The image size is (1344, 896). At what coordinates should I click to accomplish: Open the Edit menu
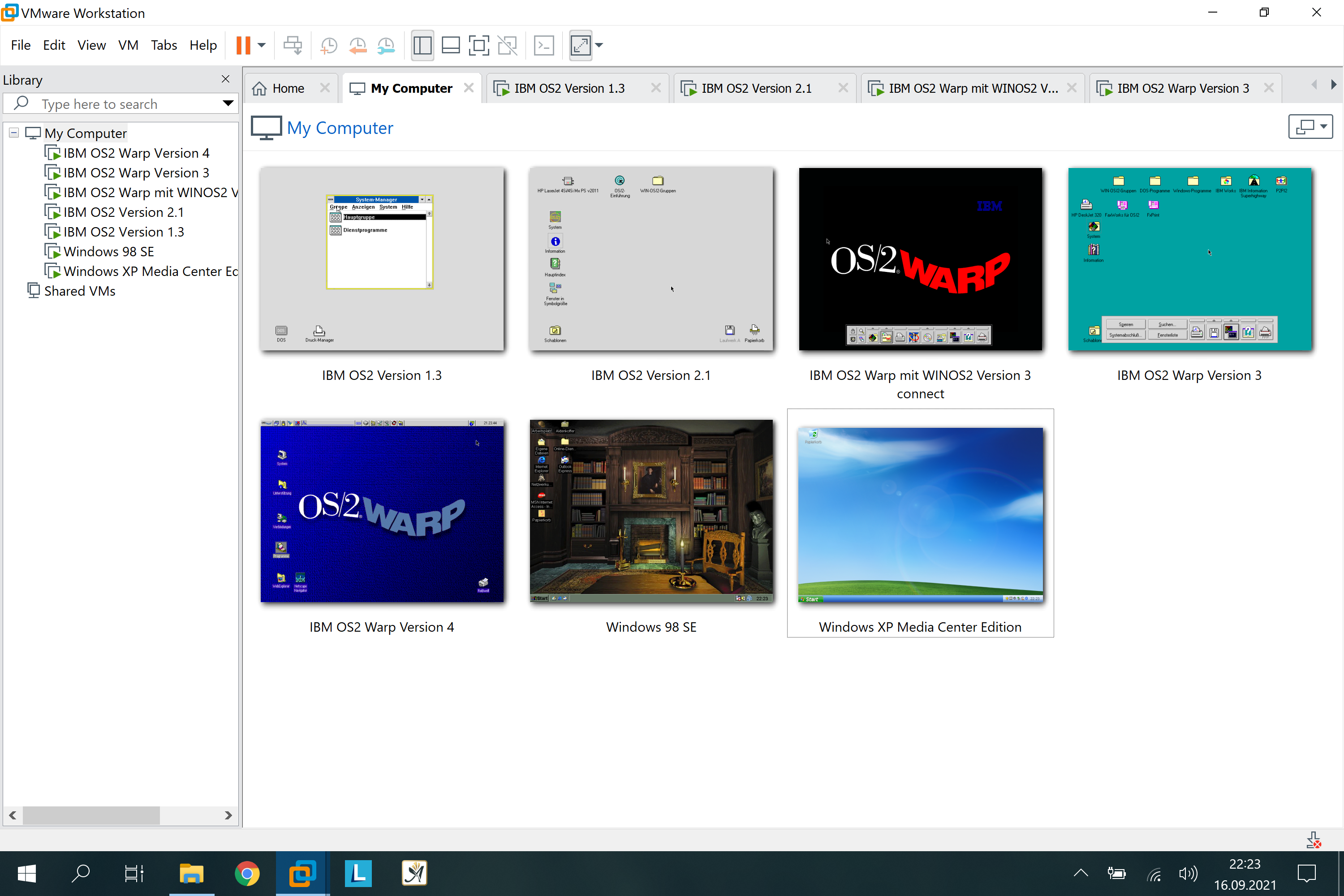54,45
